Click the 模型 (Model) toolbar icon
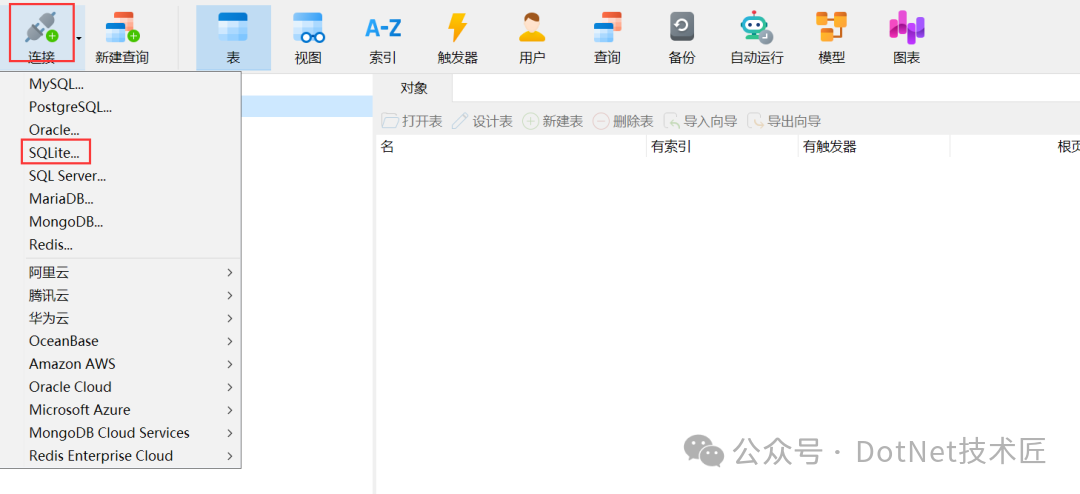This screenshot has height=494, width=1080. point(831,38)
